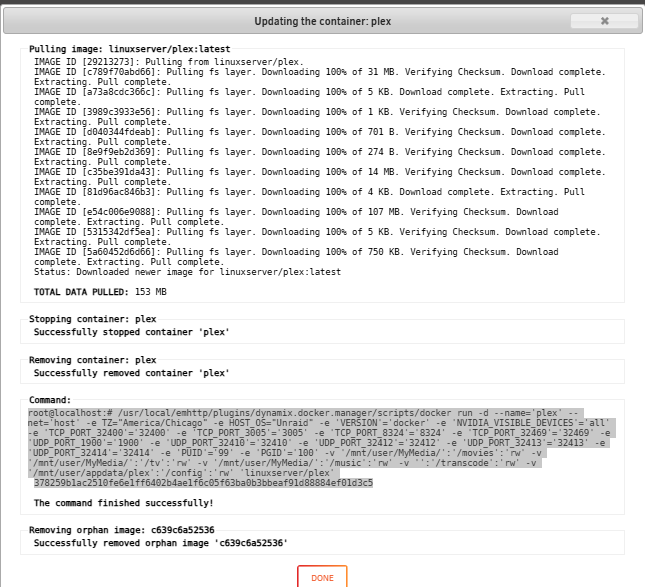Click the highlighted docker run command text

pos(322,443)
